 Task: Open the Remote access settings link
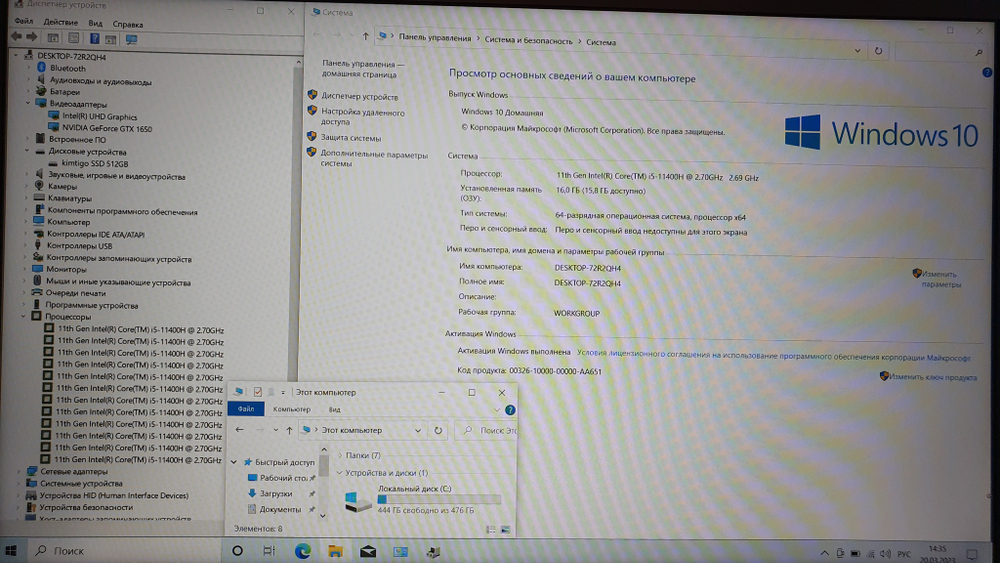(x=362, y=117)
